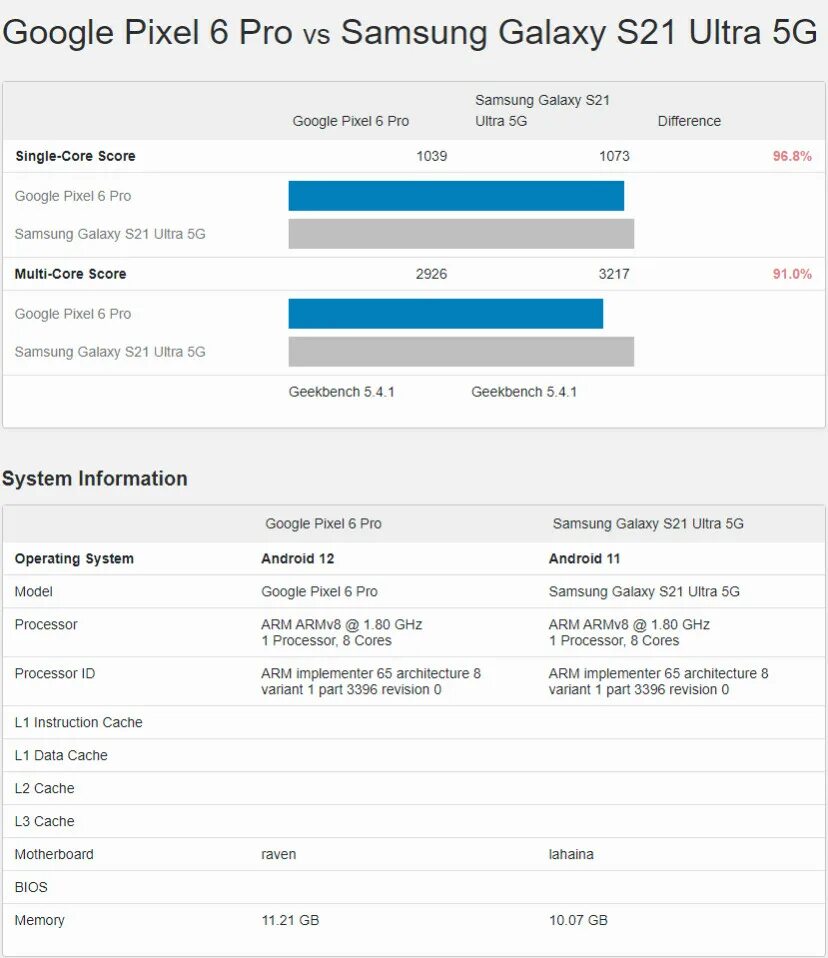
Task: Click the gray Multi-Core bar for Galaxy S21 Ultra
Action: tap(461, 352)
